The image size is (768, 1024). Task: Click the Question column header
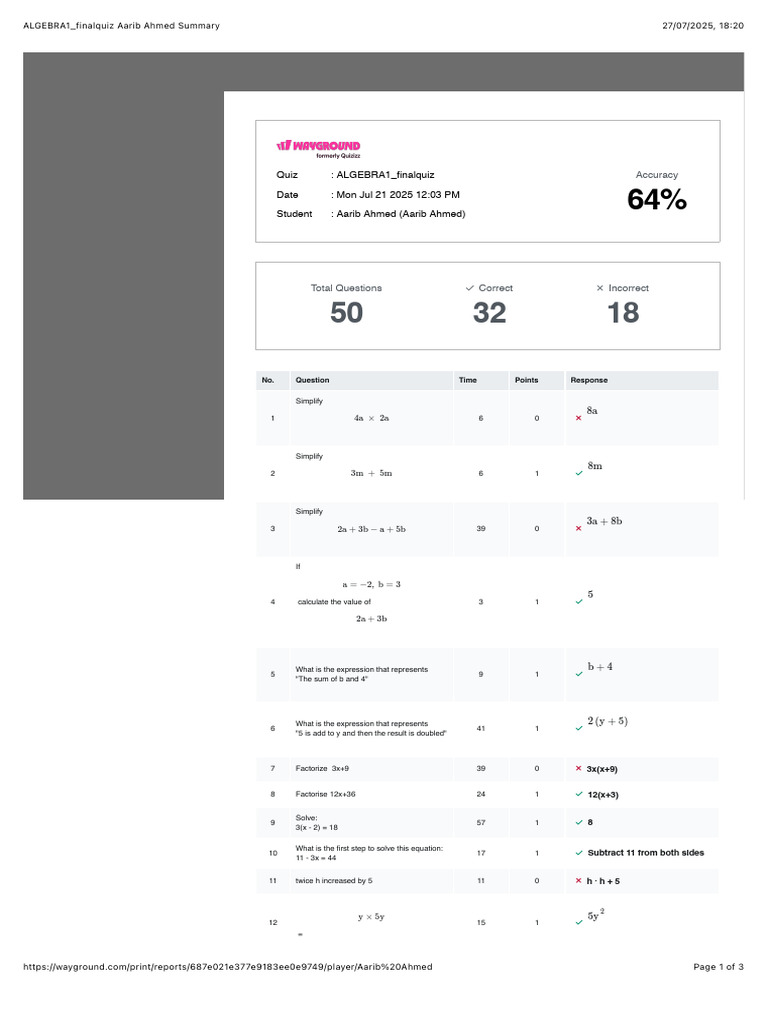point(312,380)
